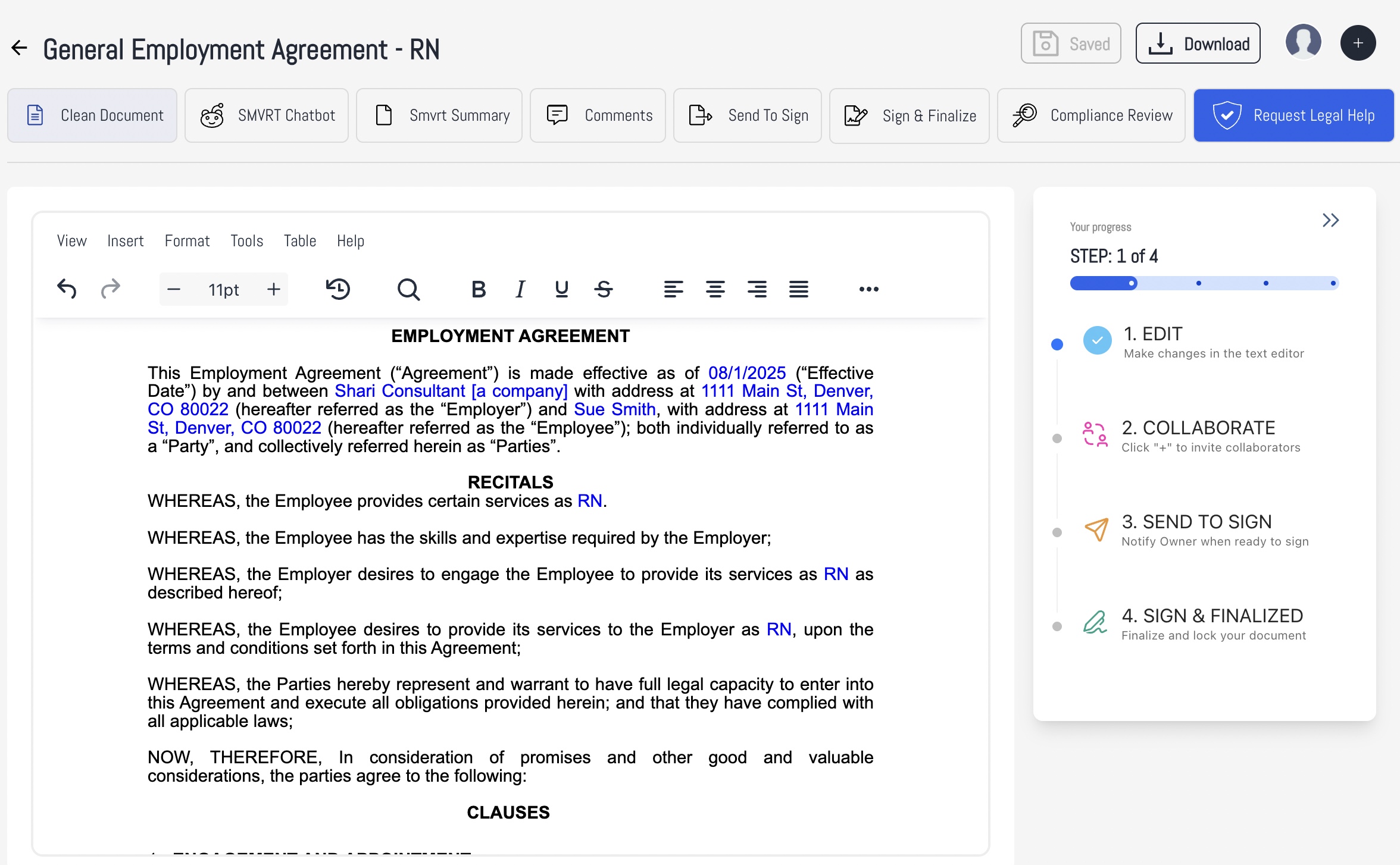
Task: Increase font size with plus
Action: (x=273, y=289)
